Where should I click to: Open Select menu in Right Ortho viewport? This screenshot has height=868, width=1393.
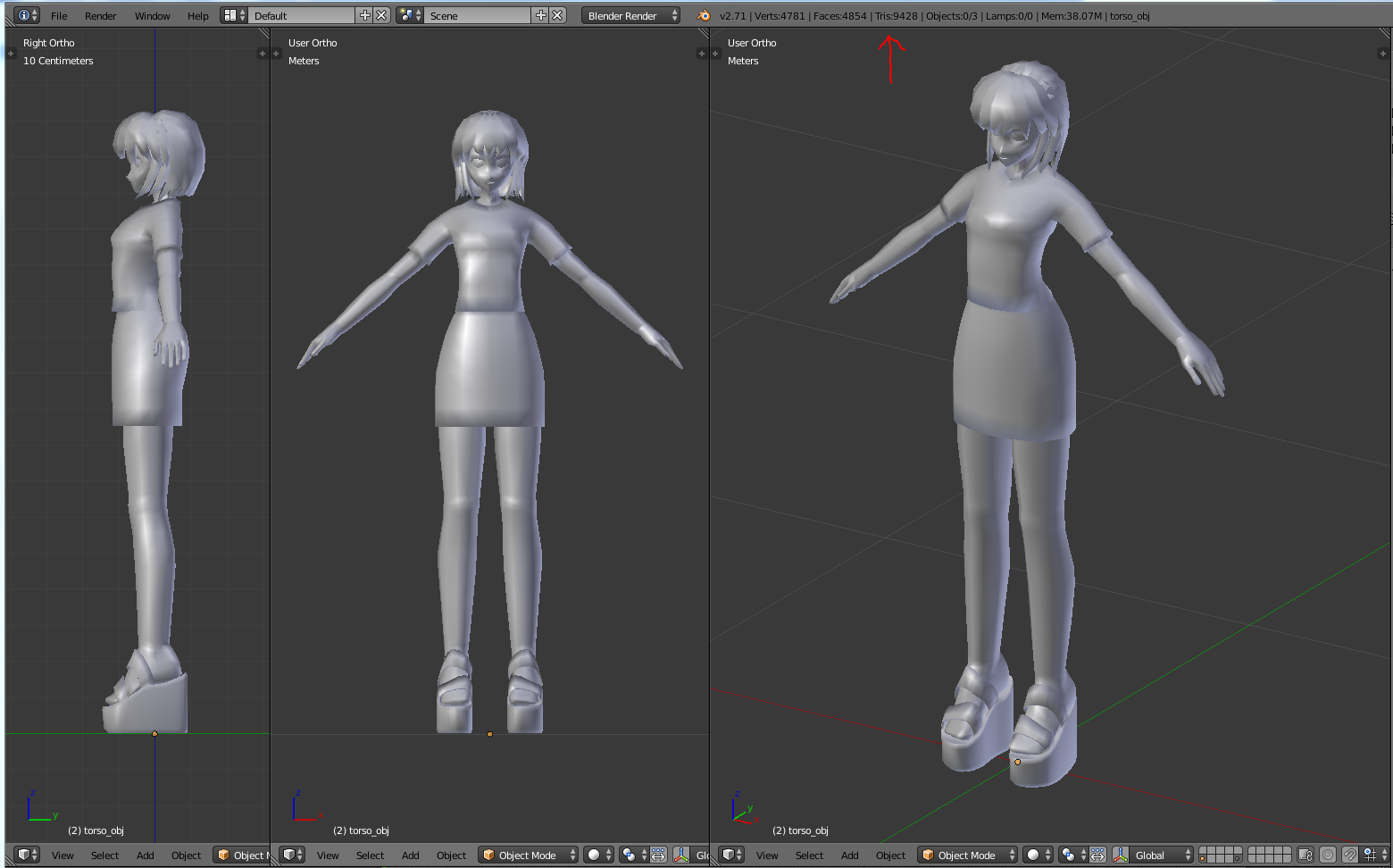[104, 855]
